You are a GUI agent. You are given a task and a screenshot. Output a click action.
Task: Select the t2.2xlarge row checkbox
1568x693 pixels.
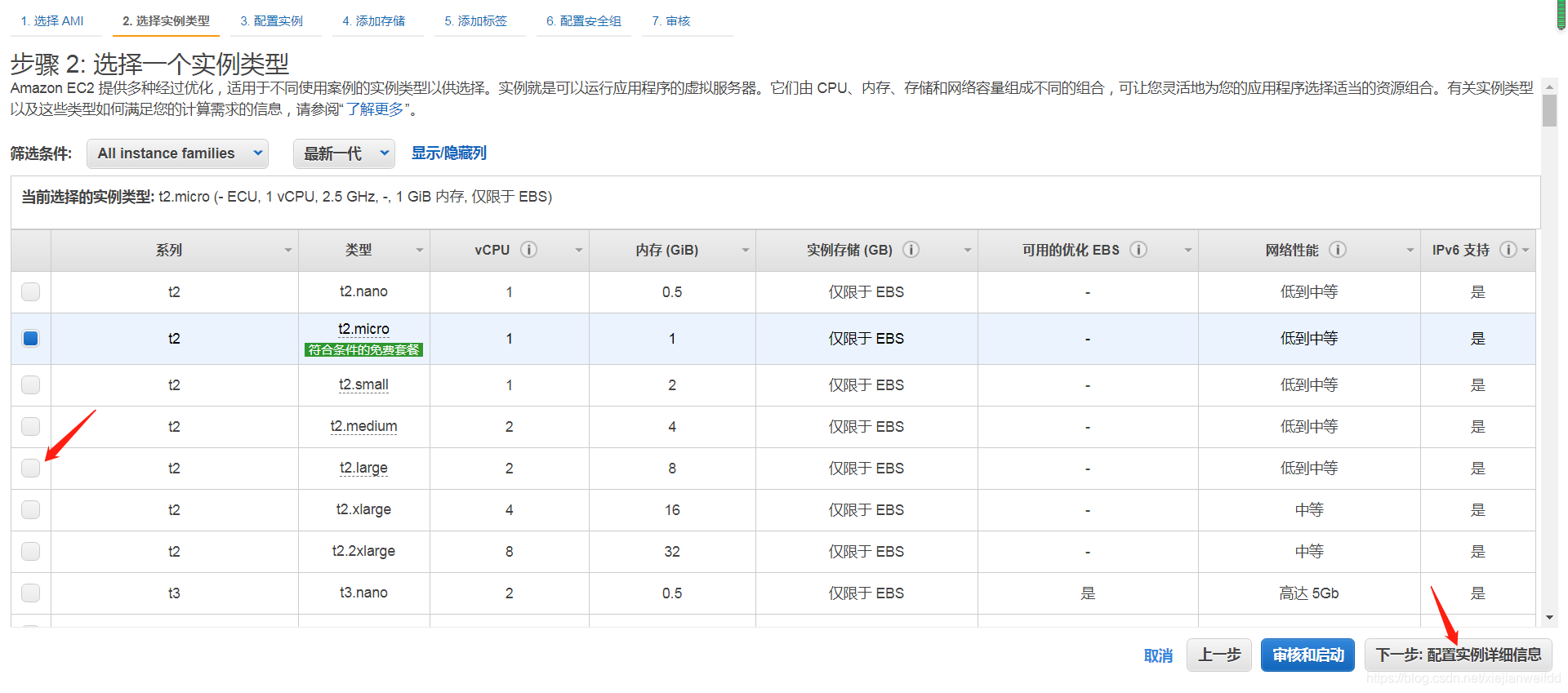[31, 551]
